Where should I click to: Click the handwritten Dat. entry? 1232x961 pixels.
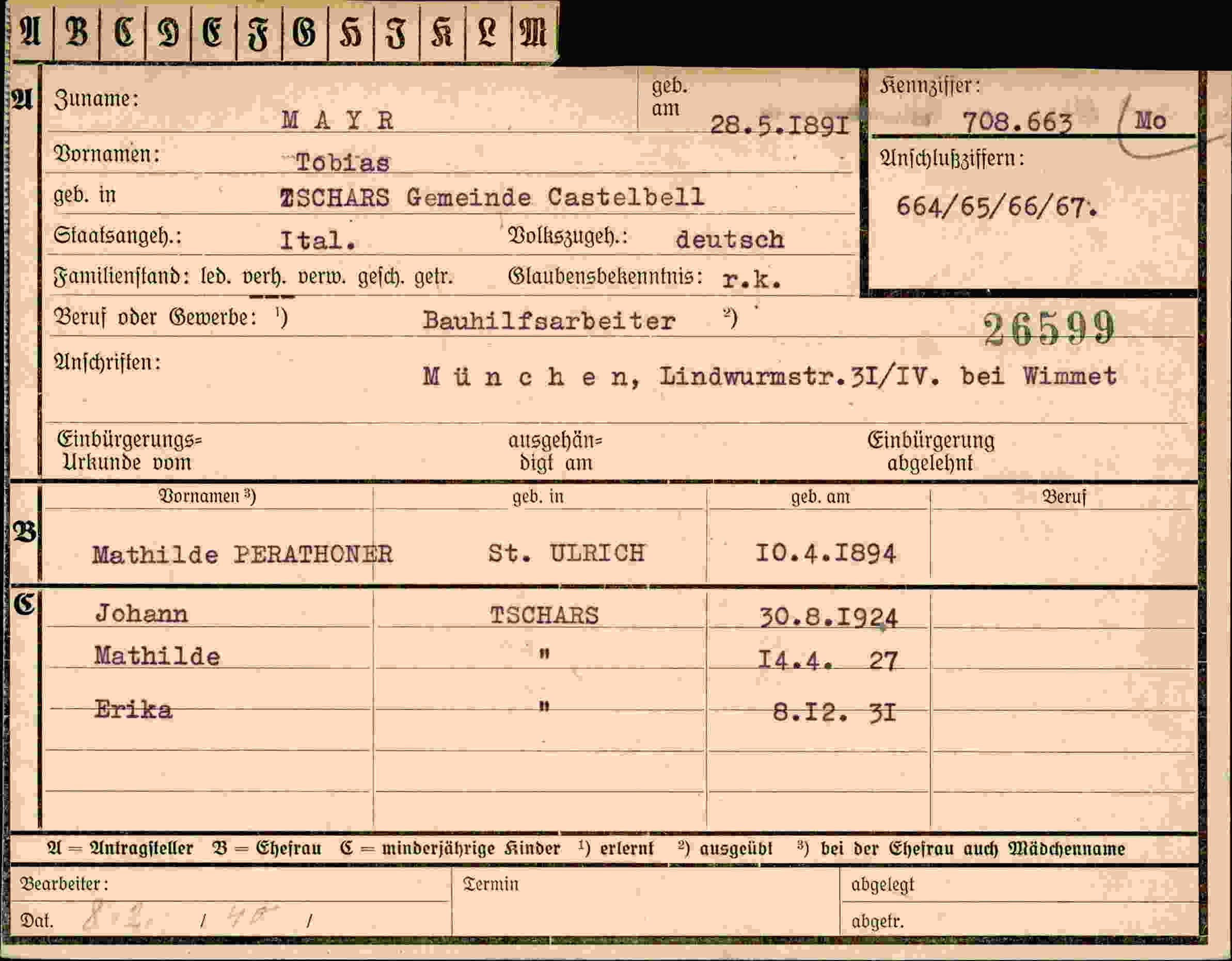click(181, 918)
